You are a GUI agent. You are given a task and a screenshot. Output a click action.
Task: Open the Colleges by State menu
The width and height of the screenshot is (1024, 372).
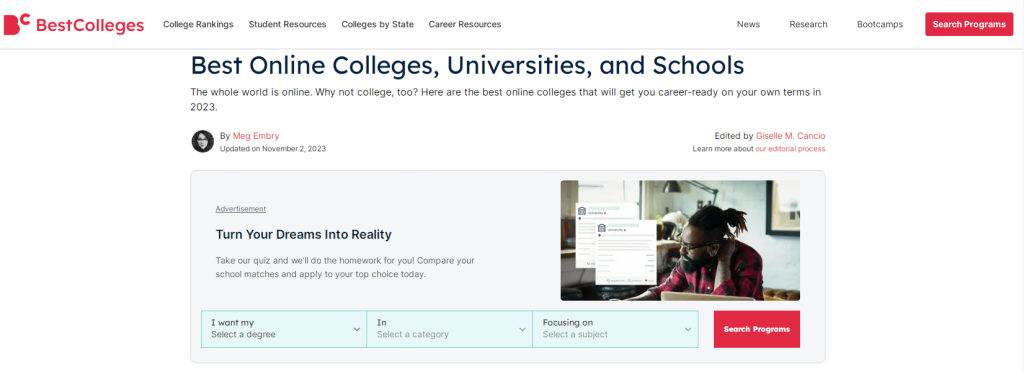coord(377,24)
